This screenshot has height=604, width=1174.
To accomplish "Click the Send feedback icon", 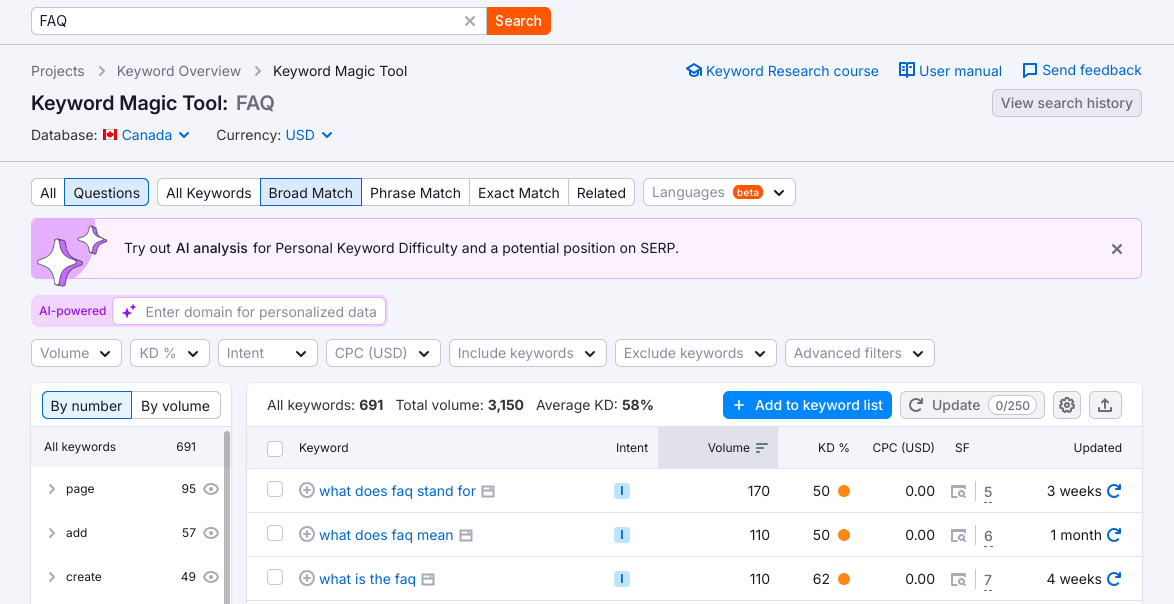I will click(x=1029, y=70).
